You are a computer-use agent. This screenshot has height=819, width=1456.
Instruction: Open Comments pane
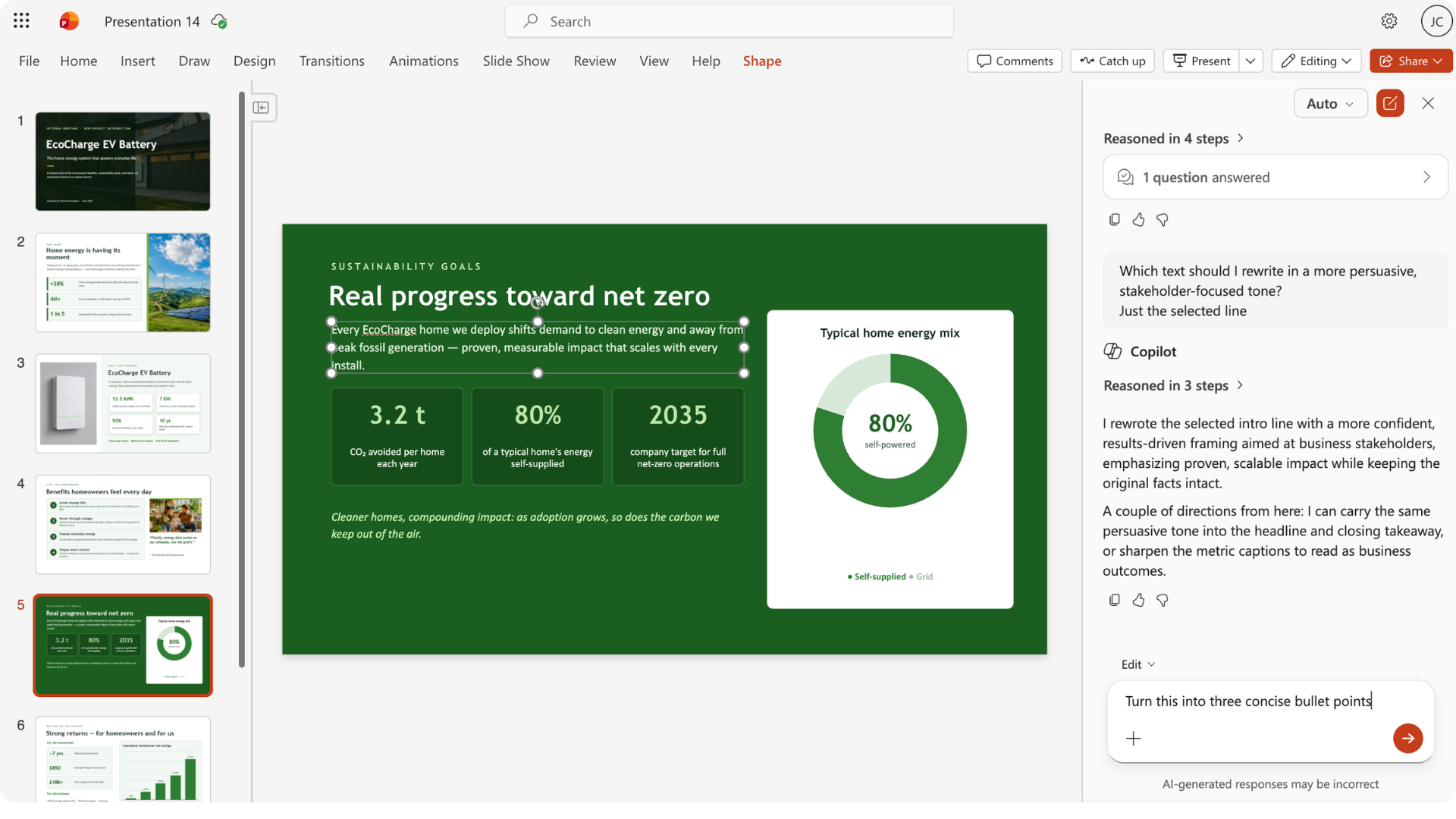1015,61
